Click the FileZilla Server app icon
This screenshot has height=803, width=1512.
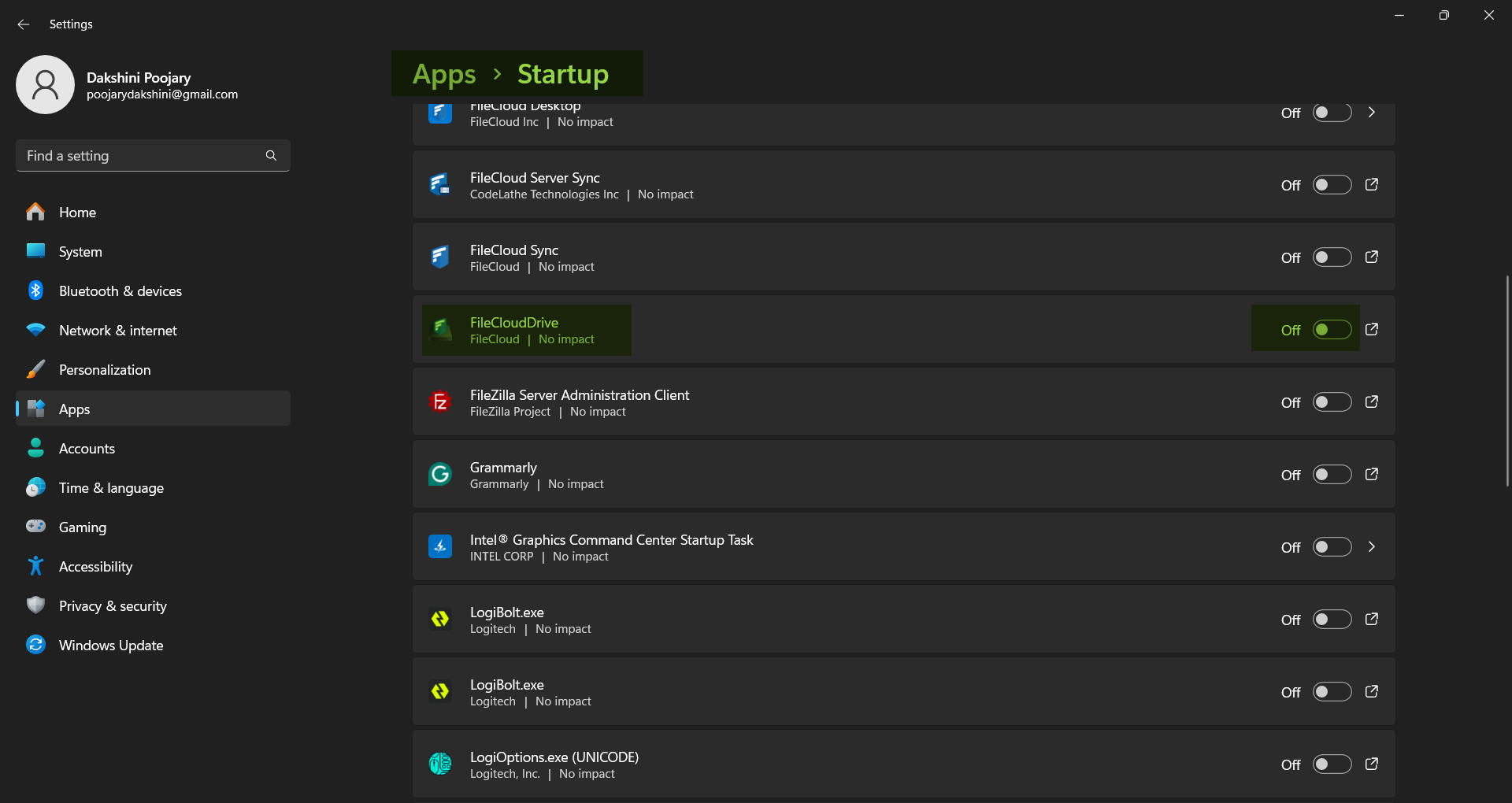pos(440,402)
